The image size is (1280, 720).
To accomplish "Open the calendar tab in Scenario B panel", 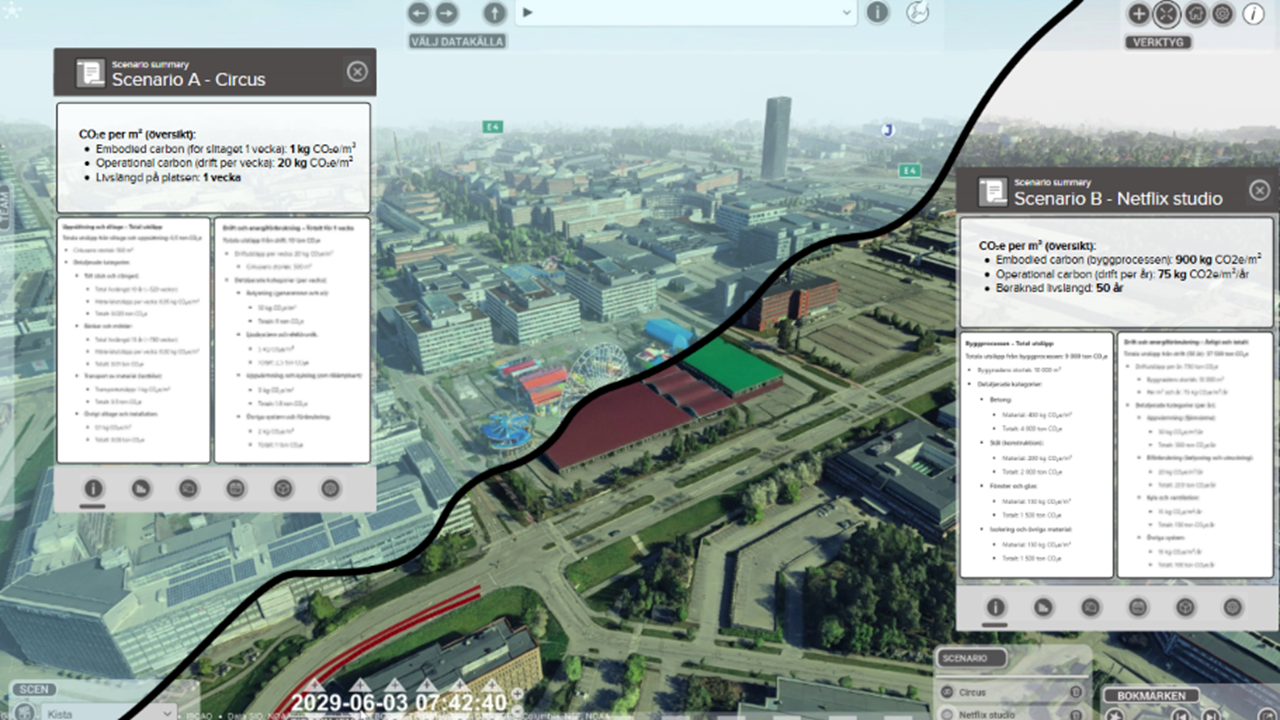I will tap(1138, 607).
